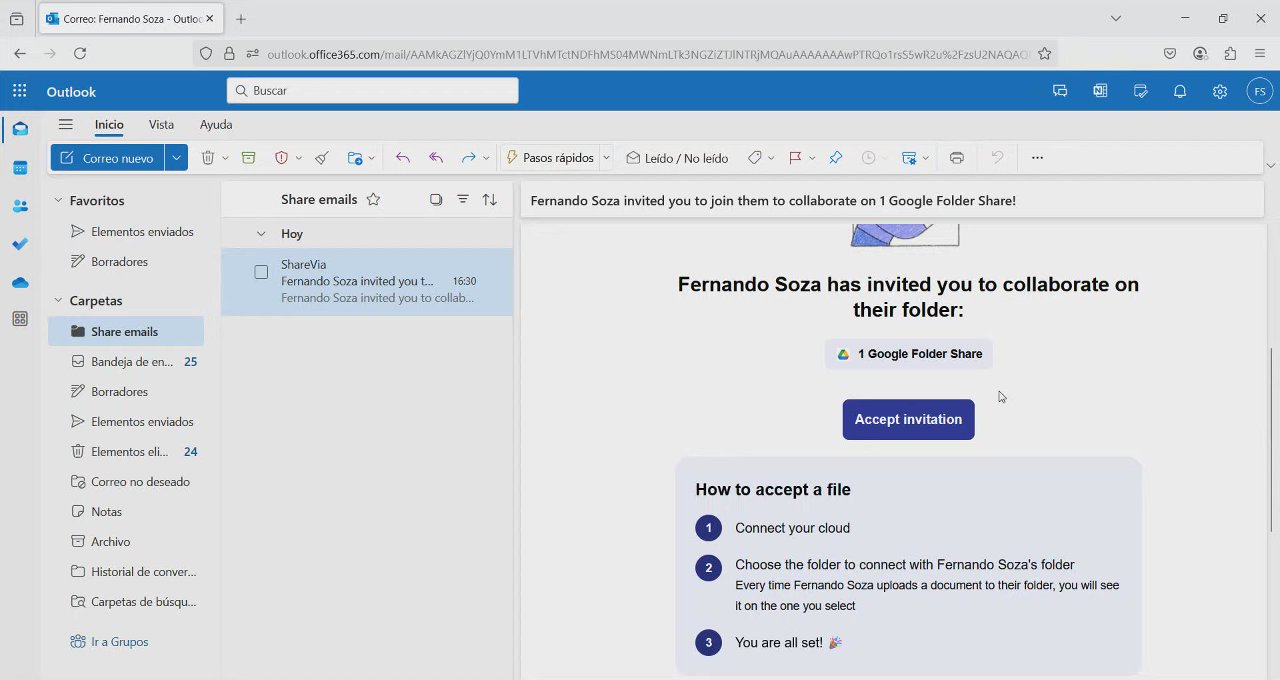The width and height of the screenshot is (1280, 680).
Task: Click the Reply arrow icon
Action: coord(403,158)
